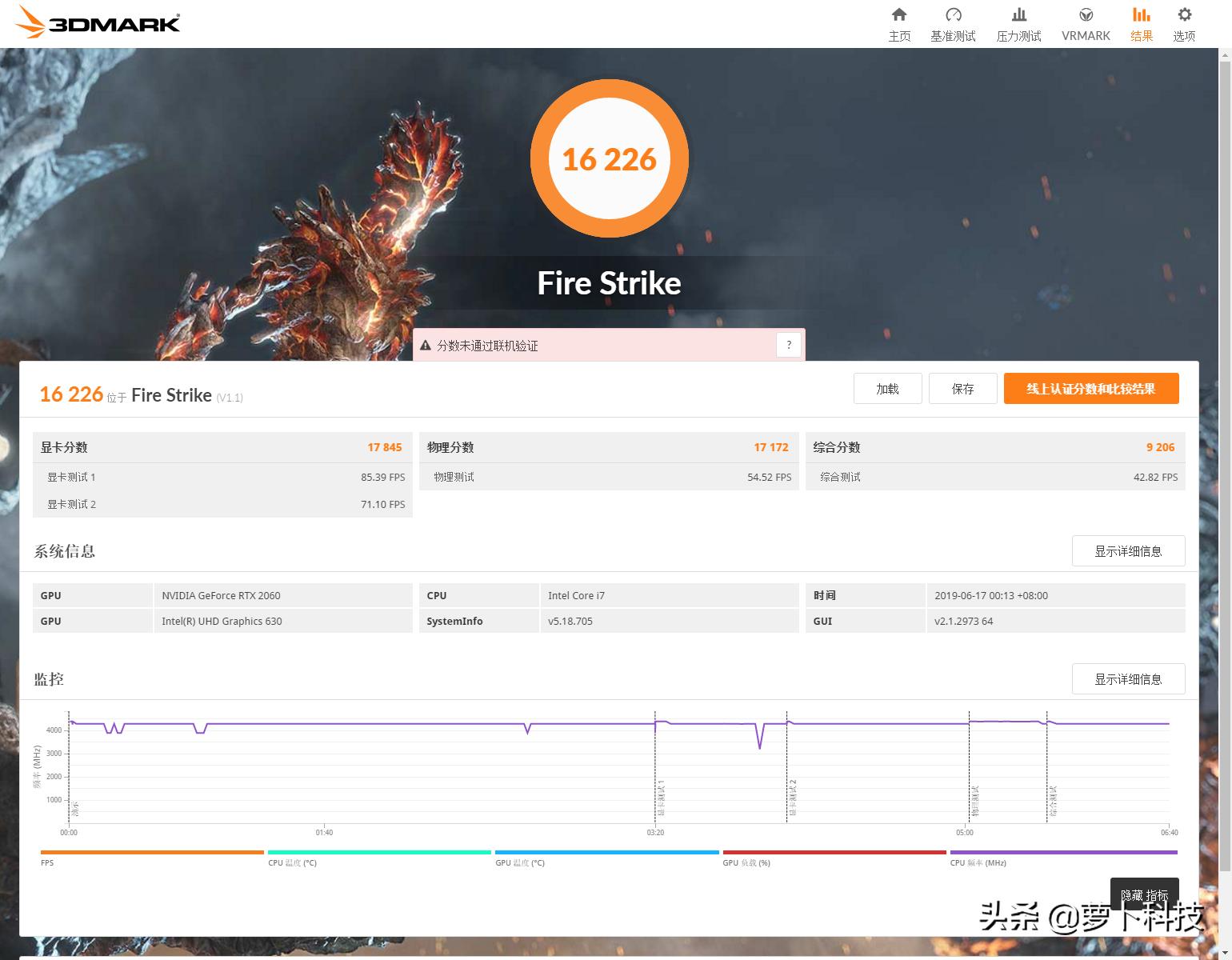Screen dimensions: 1232x960
Task: Click the Intel Core i7 CPU value
Action: point(576,595)
